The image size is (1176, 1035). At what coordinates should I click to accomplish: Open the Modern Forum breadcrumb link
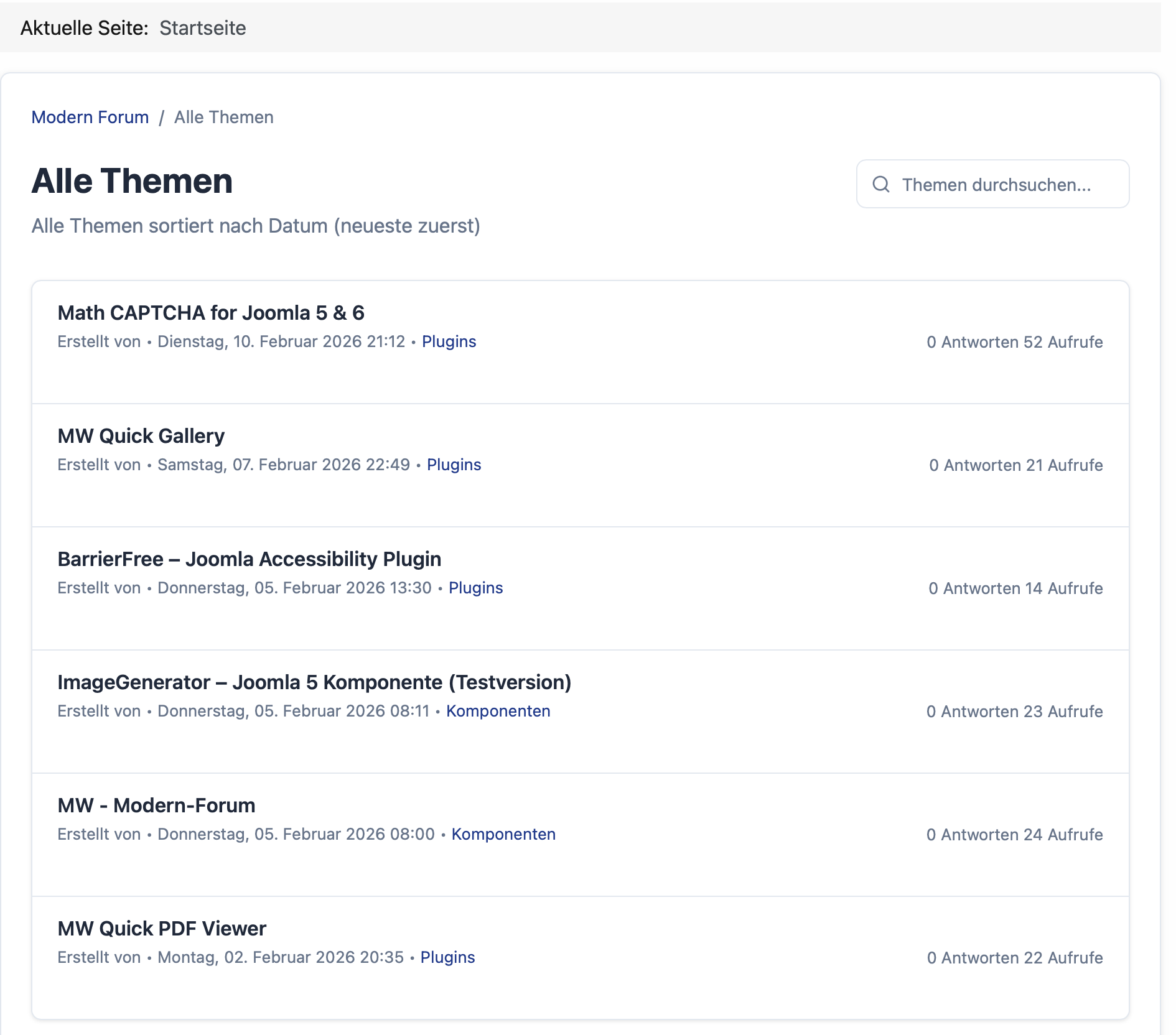(x=90, y=117)
